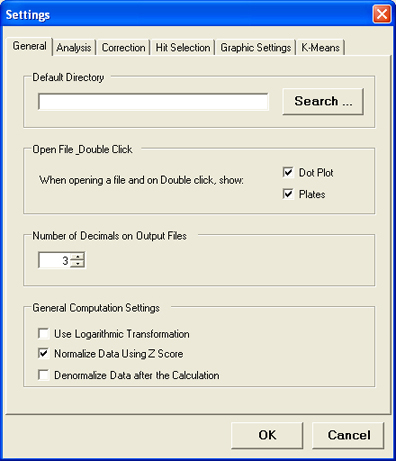This screenshot has width=396, height=461.
Task: Uncheck Normalize Data Using Z Score
Action: pos(44,353)
